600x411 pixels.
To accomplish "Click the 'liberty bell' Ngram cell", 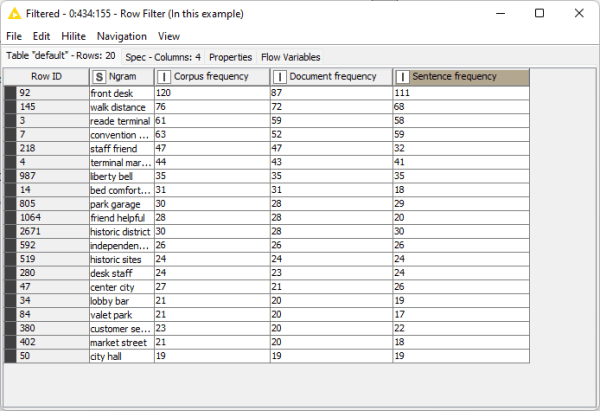I will [122, 176].
